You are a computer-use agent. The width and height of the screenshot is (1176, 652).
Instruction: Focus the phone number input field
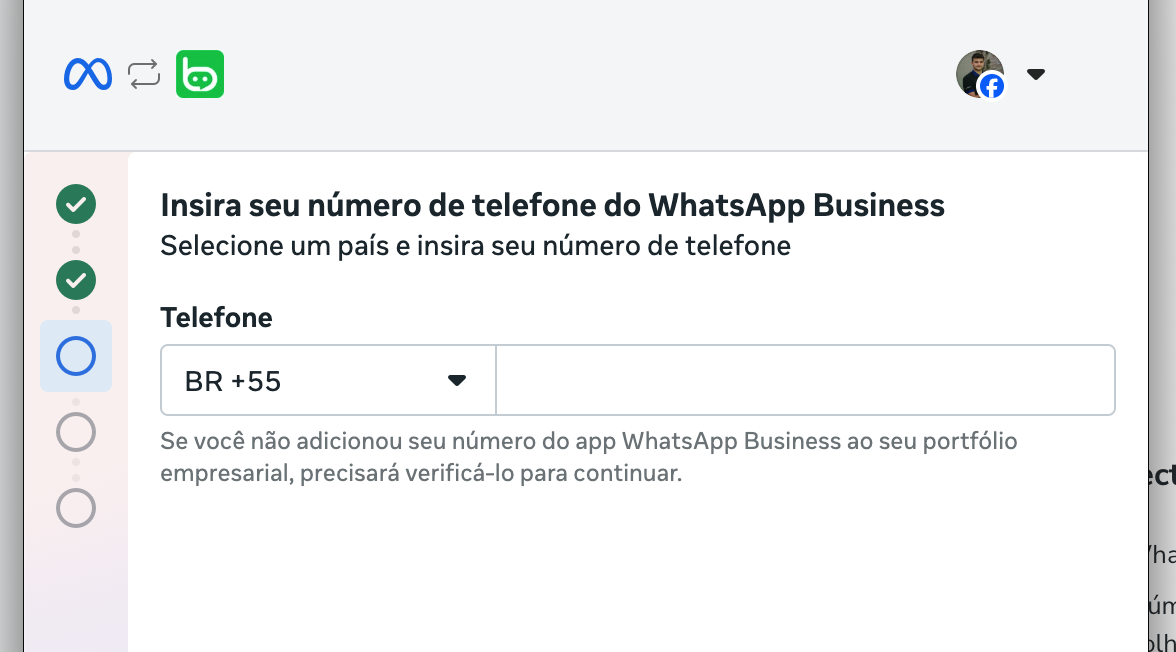805,380
